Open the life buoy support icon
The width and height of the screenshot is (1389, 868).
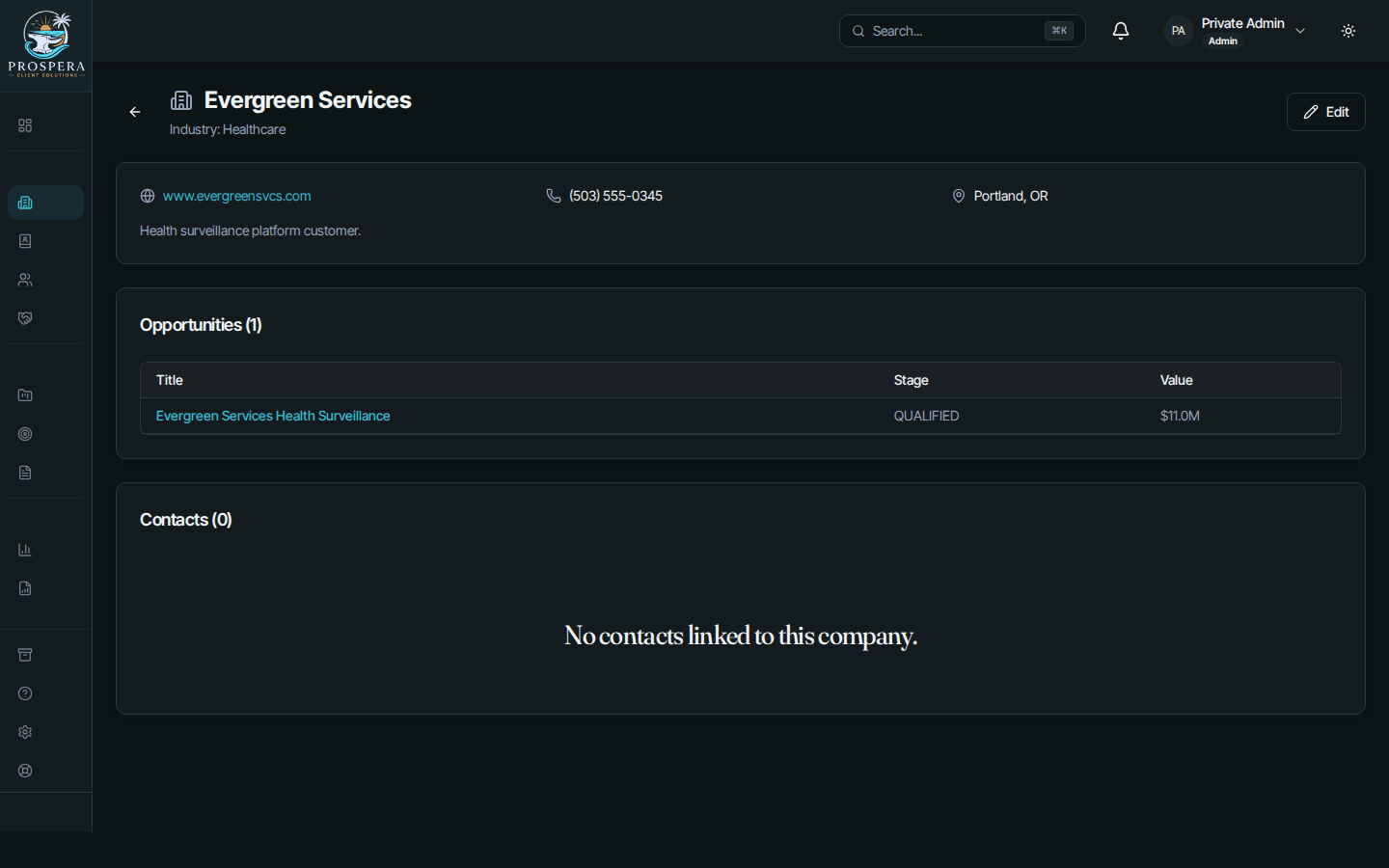(25, 771)
